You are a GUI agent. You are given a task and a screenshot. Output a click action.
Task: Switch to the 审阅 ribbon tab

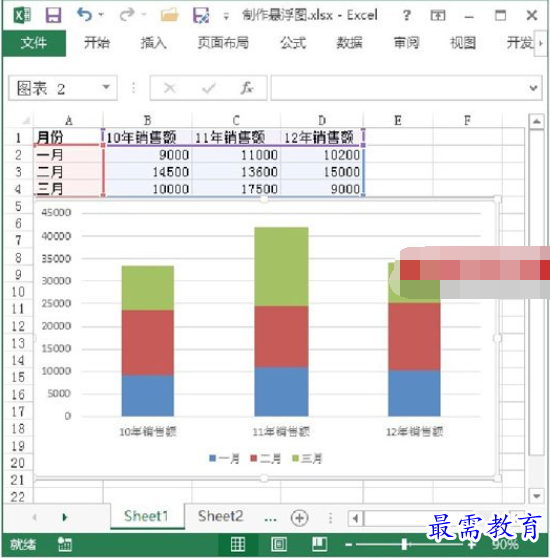[x=406, y=43]
